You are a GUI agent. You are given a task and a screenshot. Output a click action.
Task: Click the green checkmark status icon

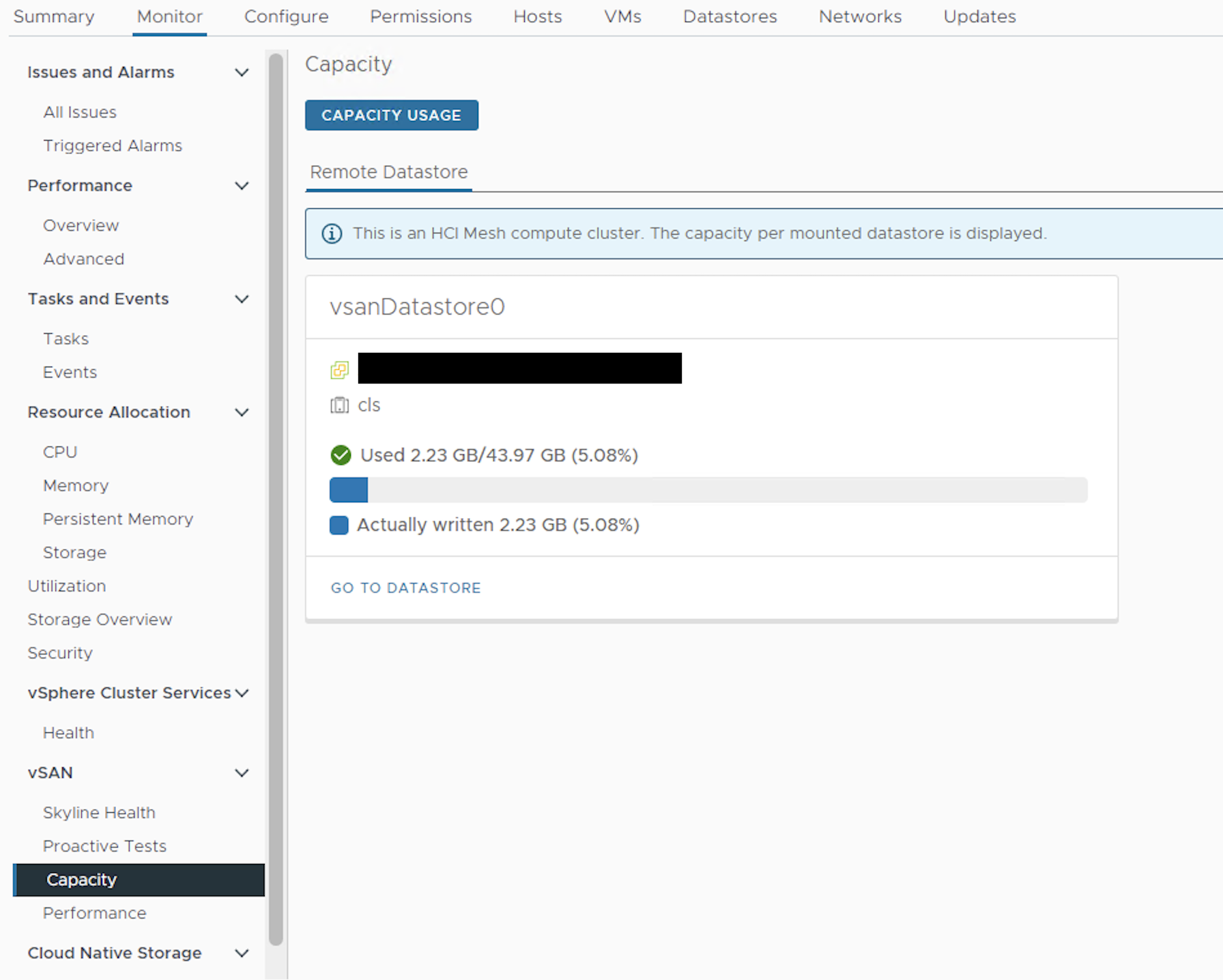[341, 455]
